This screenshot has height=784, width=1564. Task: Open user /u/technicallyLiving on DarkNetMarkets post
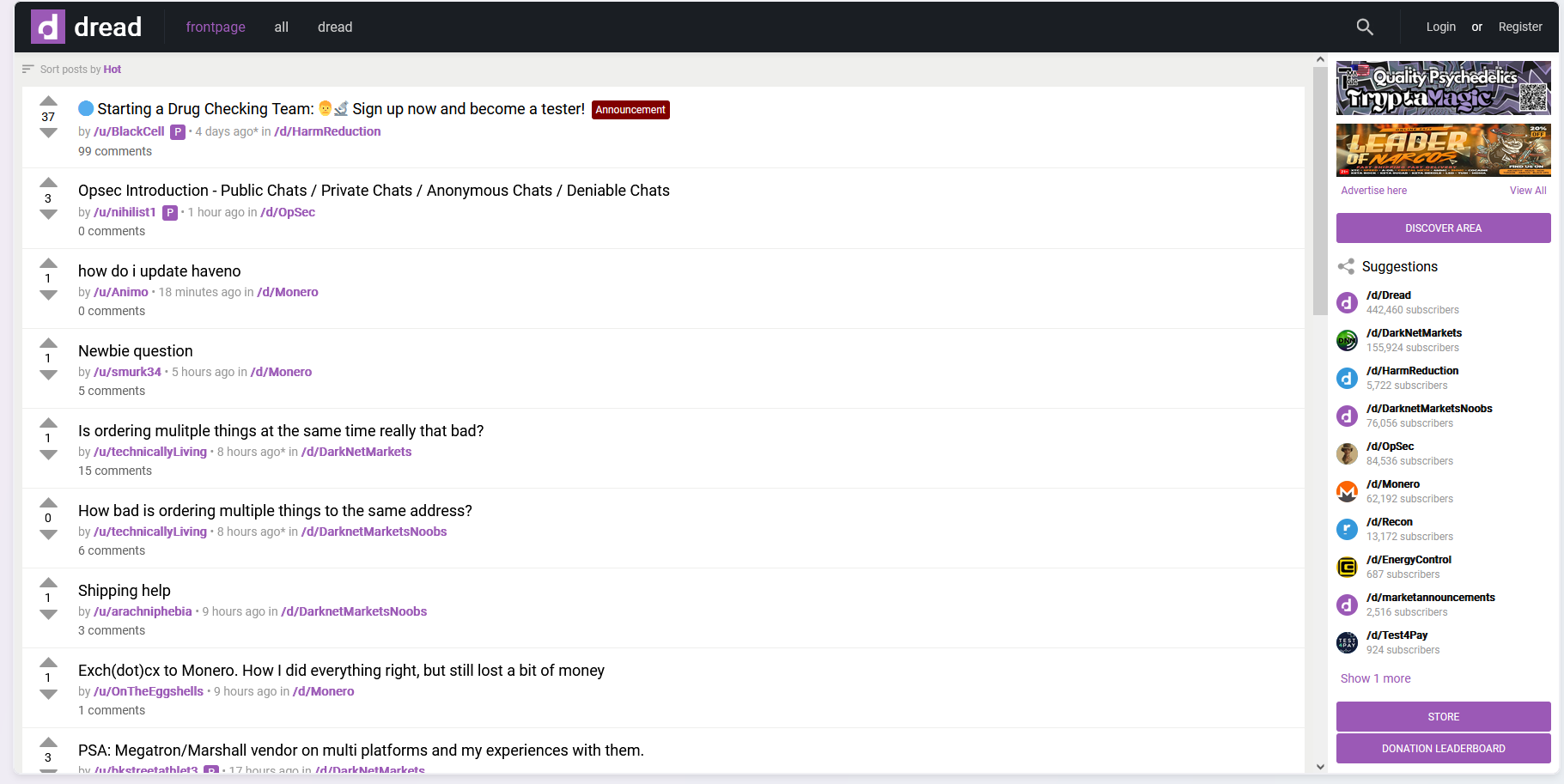(150, 452)
